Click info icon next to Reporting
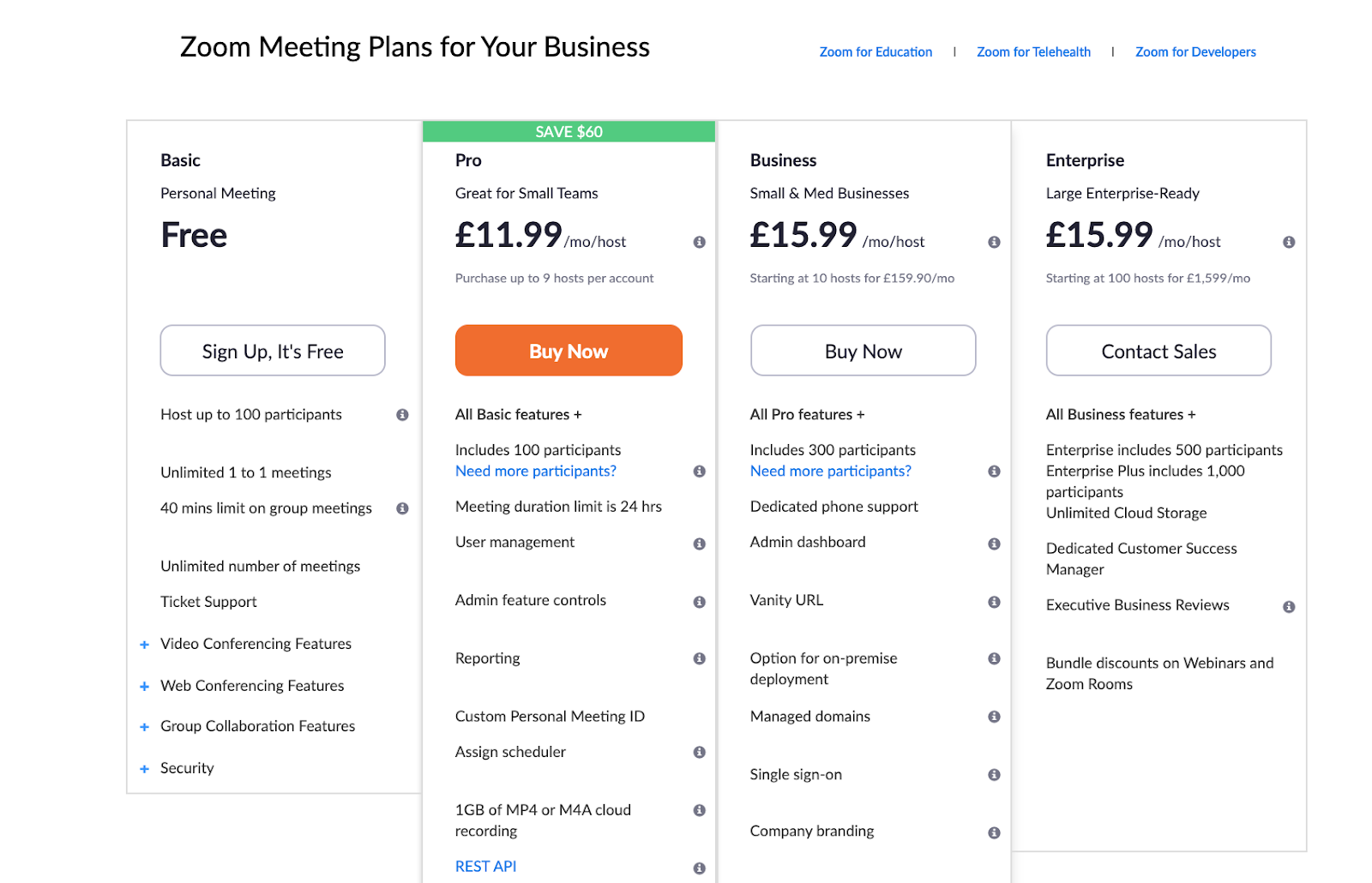Viewport: 1372px width, 883px height. click(x=699, y=658)
